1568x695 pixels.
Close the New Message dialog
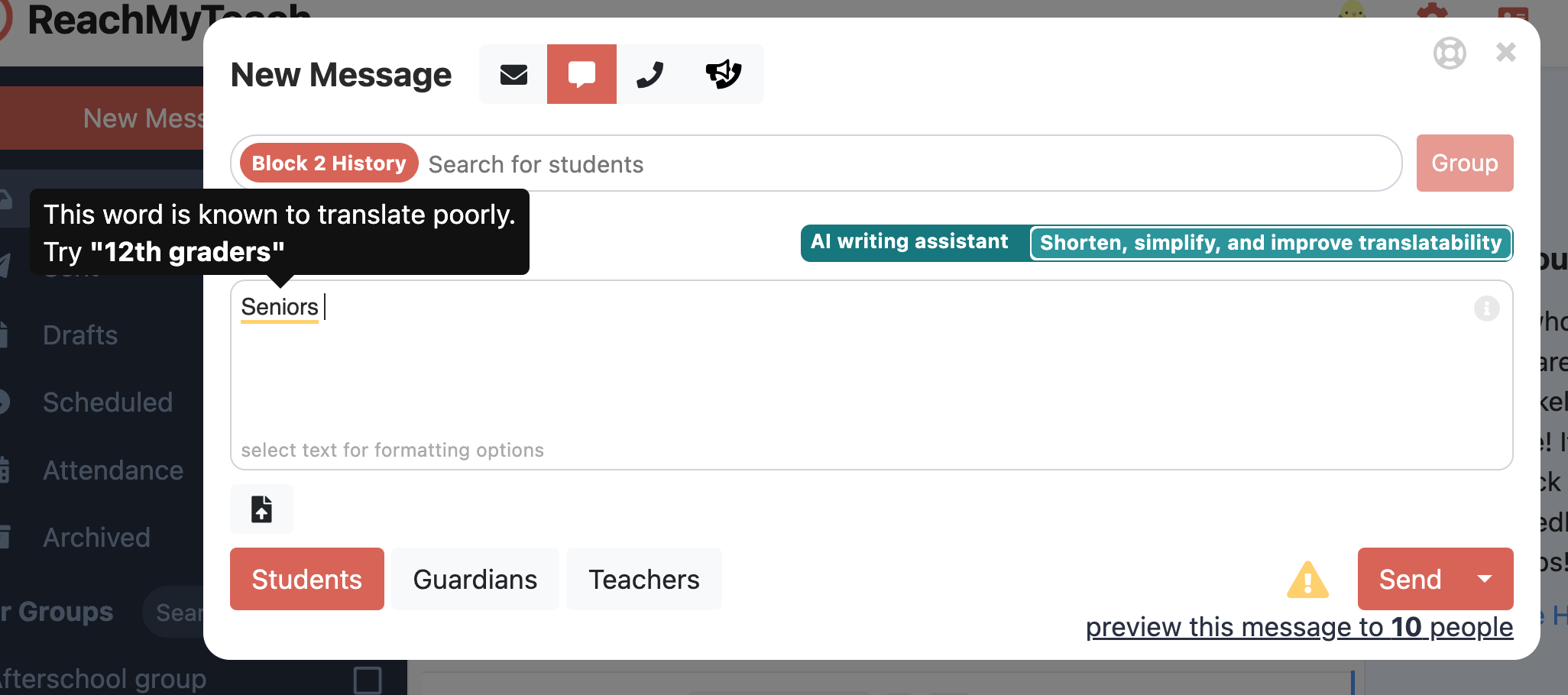pos(1505,52)
